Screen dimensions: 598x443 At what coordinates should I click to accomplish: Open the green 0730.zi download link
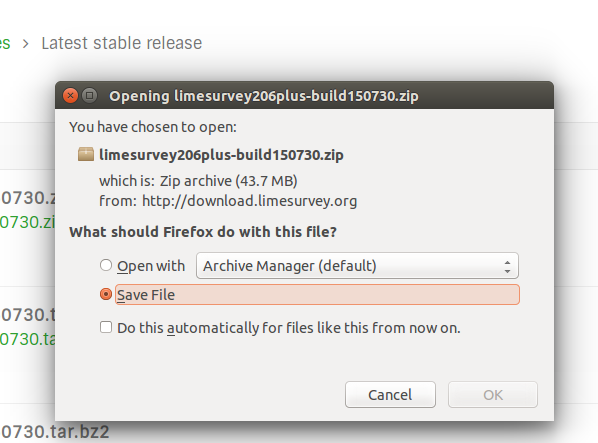tap(27, 222)
